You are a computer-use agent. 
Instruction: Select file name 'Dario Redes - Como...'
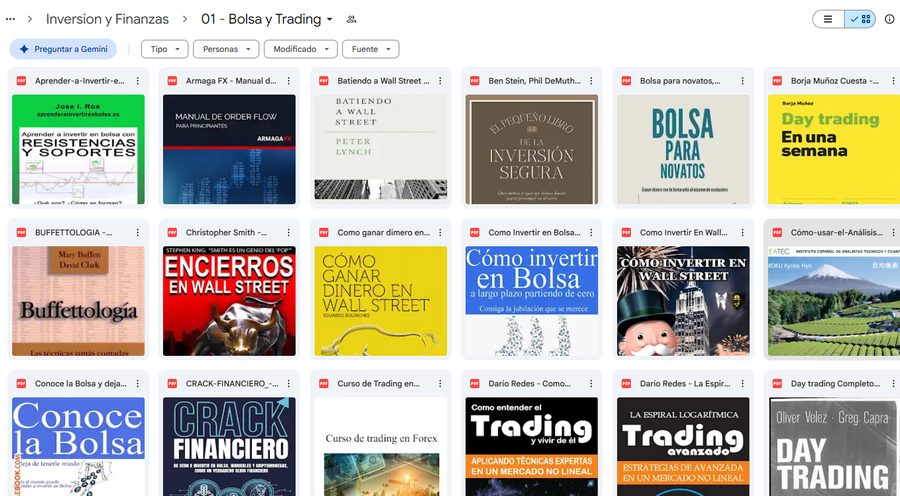pyautogui.click(x=529, y=383)
